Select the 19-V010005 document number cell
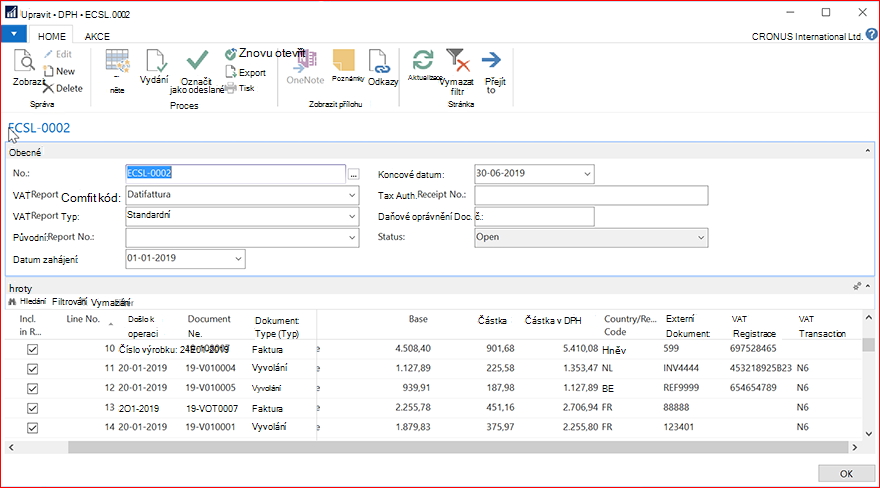 [x=210, y=388]
